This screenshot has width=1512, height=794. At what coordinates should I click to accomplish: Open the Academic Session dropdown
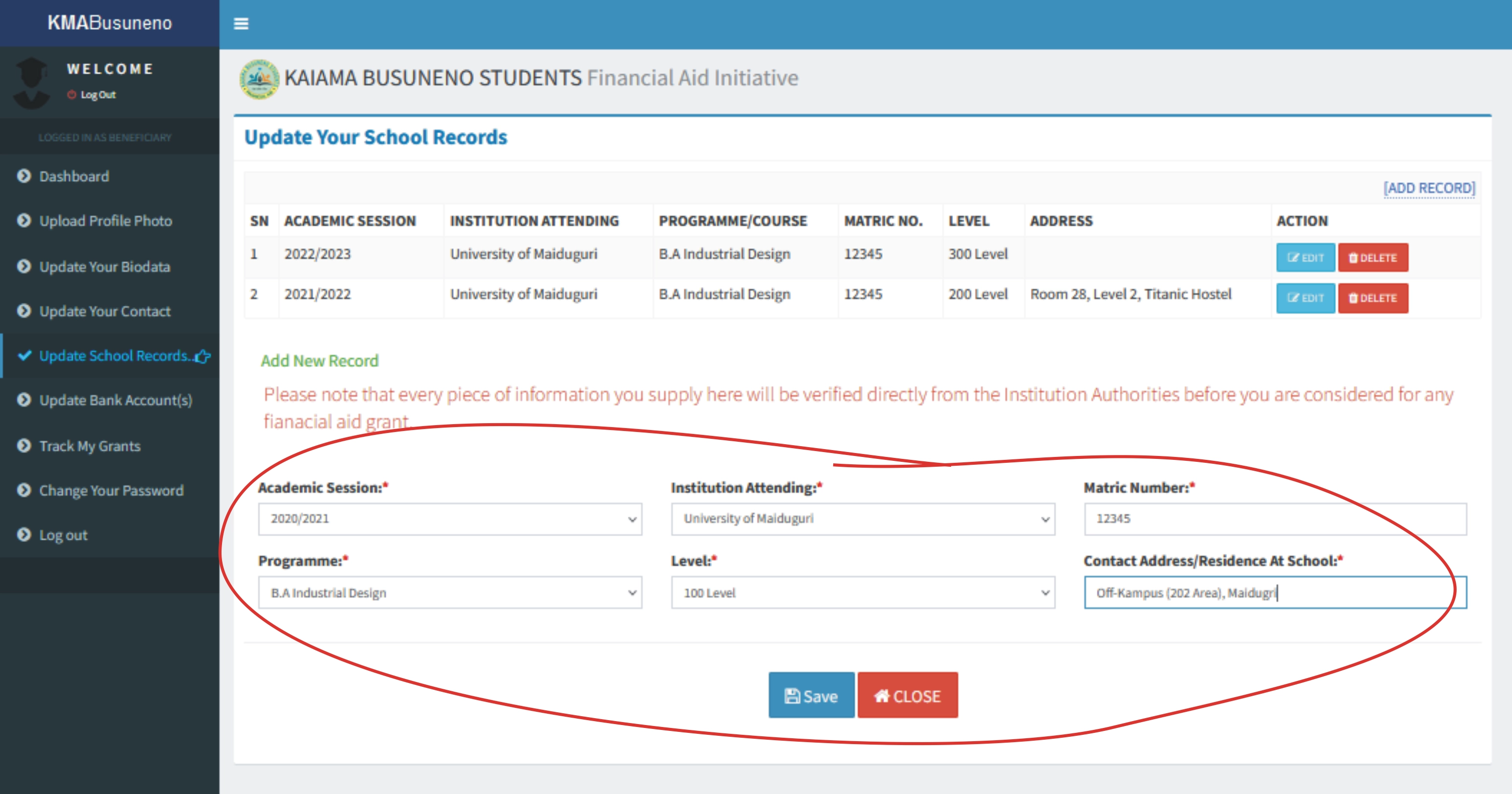pos(449,519)
